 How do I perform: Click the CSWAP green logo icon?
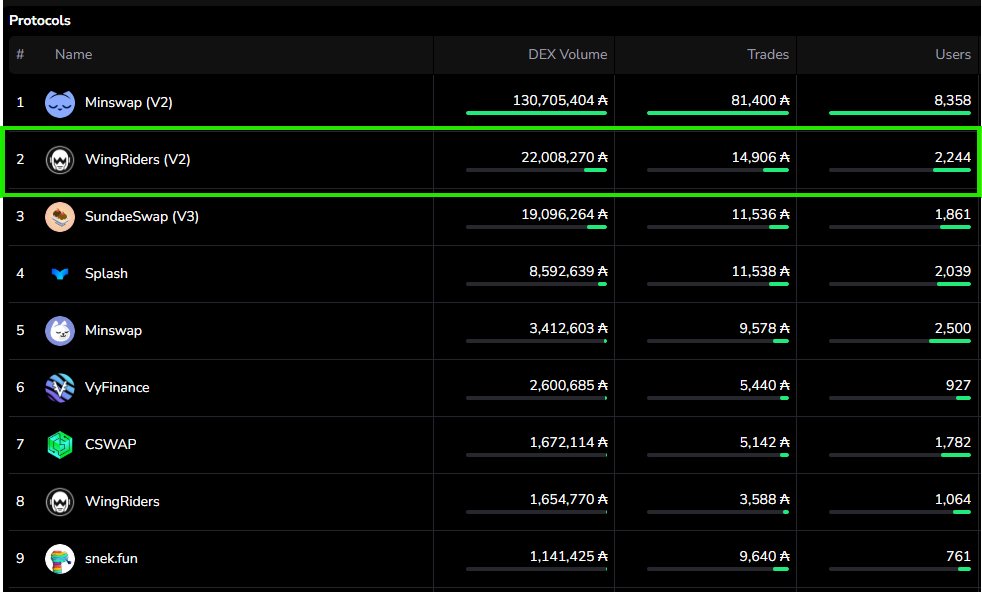(60, 444)
